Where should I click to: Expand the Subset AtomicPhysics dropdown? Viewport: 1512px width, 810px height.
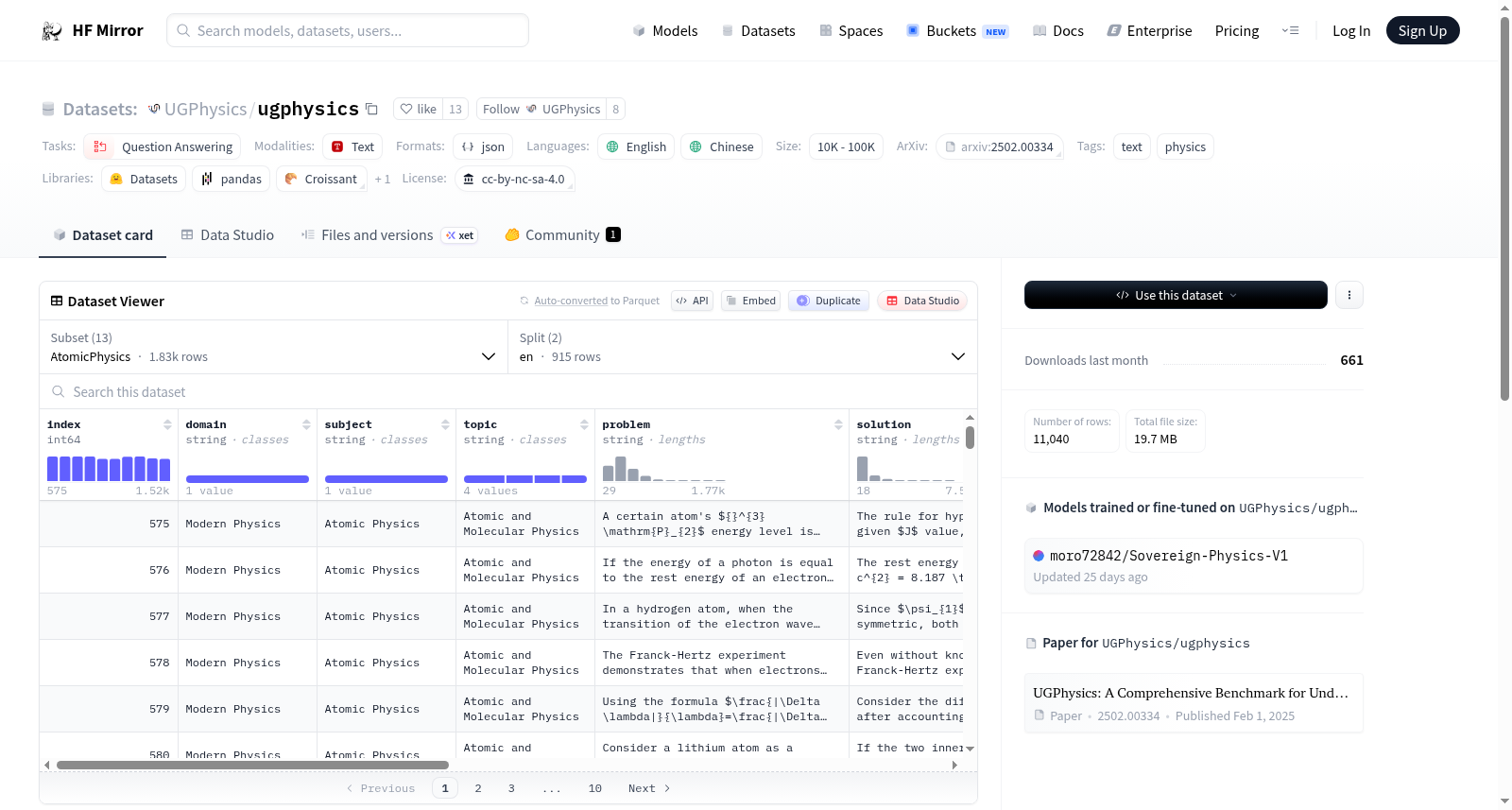click(x=273, y=348)
